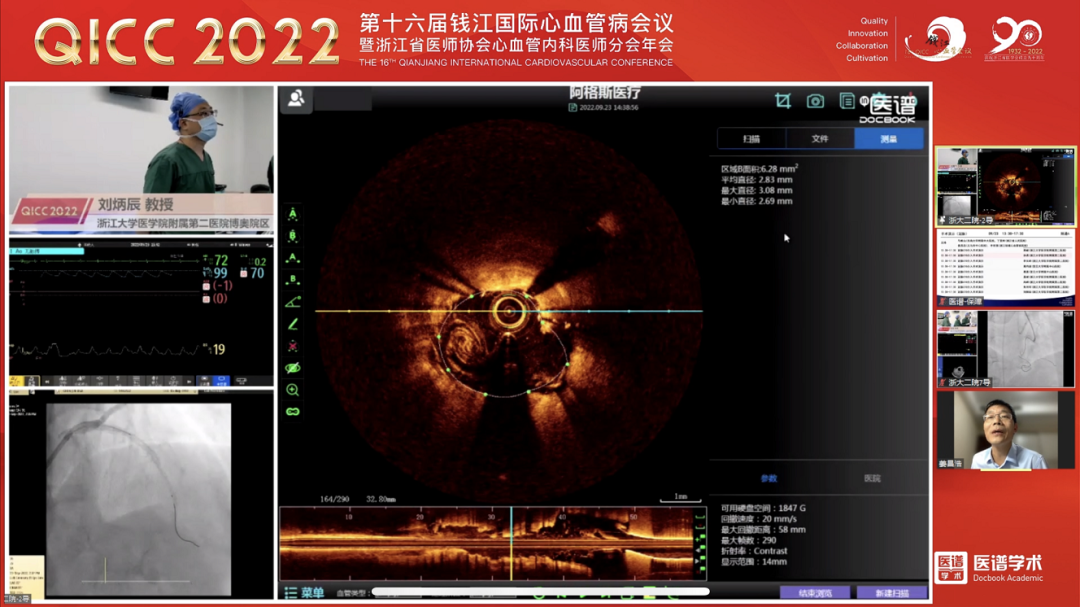Open the report document icon
Image resolution: width=1080 pixels, height=607 pixels.
pos(847,101)
